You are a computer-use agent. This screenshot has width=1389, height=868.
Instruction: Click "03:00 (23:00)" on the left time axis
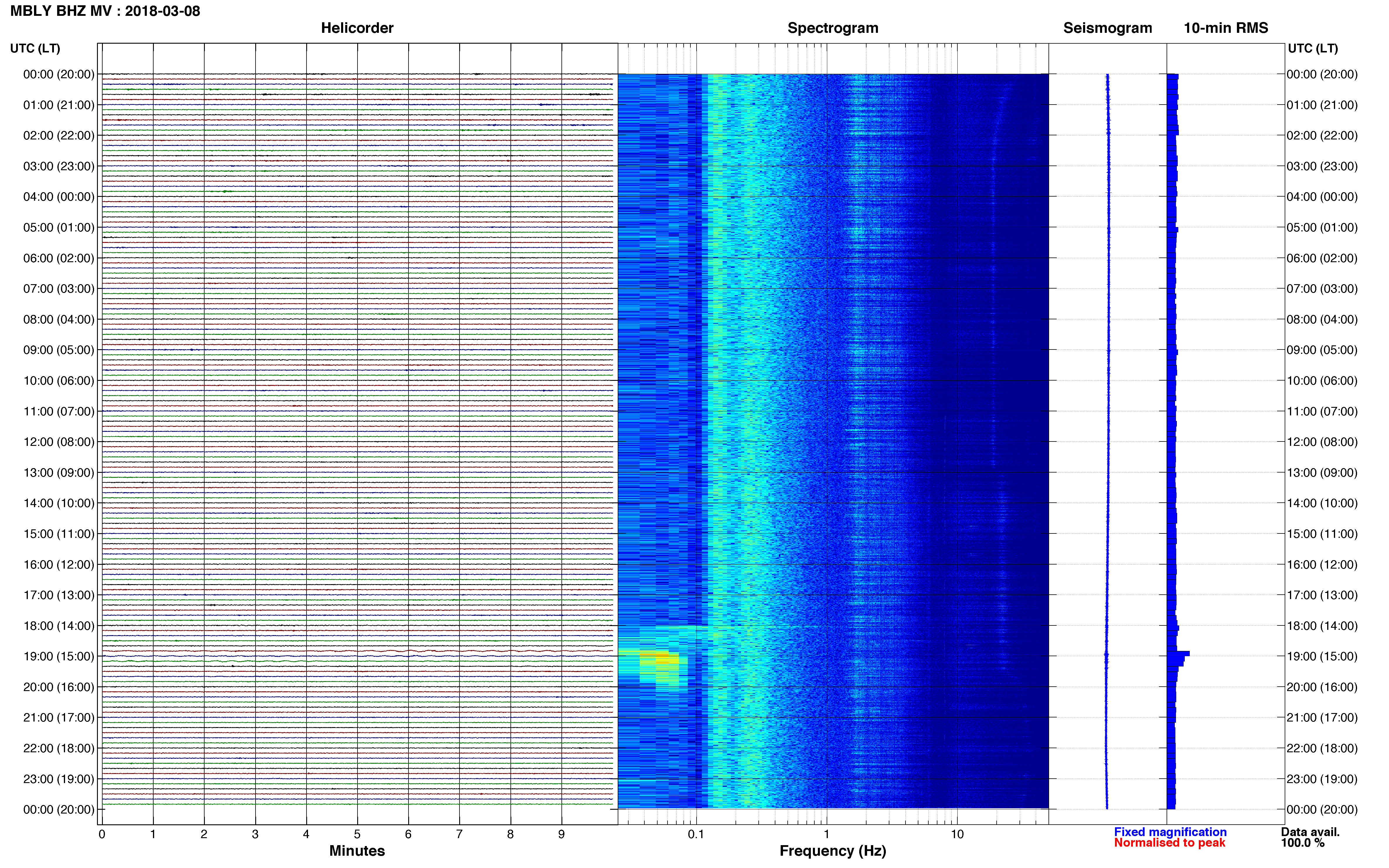pyautogui.click(x=59, y=166)
